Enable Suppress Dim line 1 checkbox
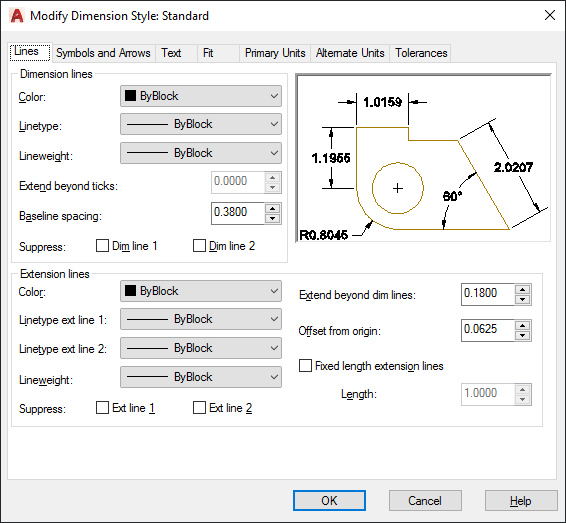This screenshot has width=566, height=523. point(103,246)
